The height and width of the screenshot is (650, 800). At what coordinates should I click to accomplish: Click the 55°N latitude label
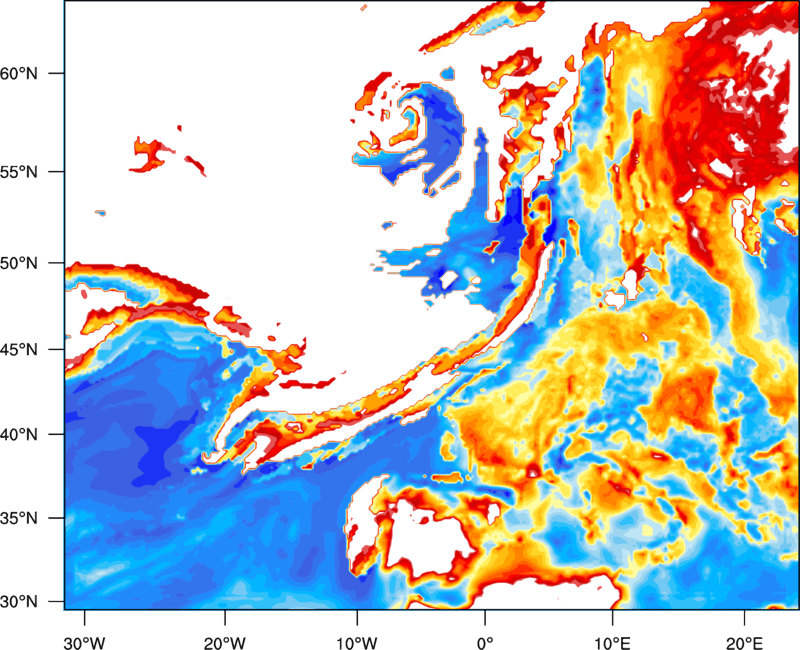(x=19, y=172)
